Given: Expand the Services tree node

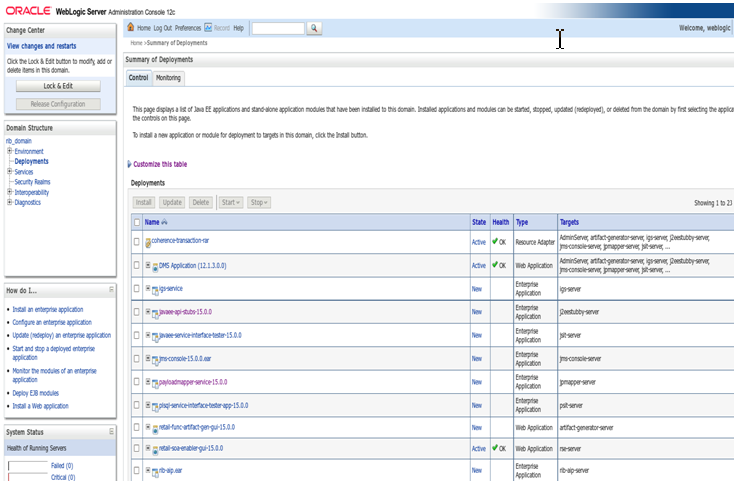Looking at the screenshot, I should 9,171.
